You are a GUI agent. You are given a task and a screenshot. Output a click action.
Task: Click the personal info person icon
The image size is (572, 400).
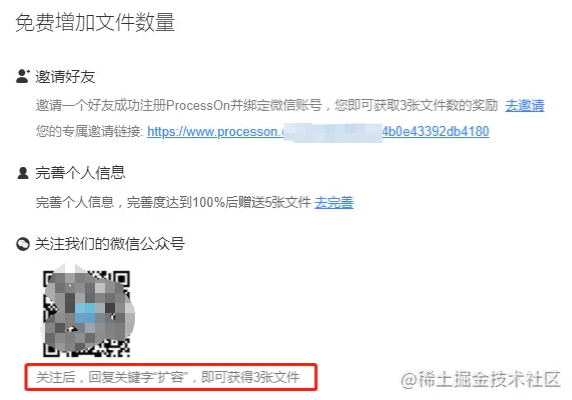click(23, 173)
